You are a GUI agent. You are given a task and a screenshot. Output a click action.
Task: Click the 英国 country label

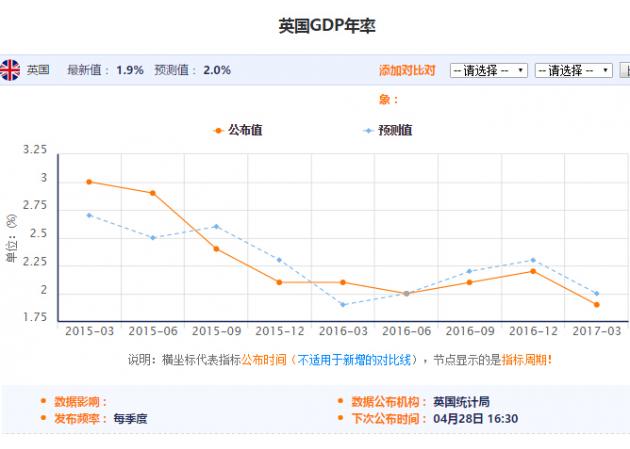[38, 70]
